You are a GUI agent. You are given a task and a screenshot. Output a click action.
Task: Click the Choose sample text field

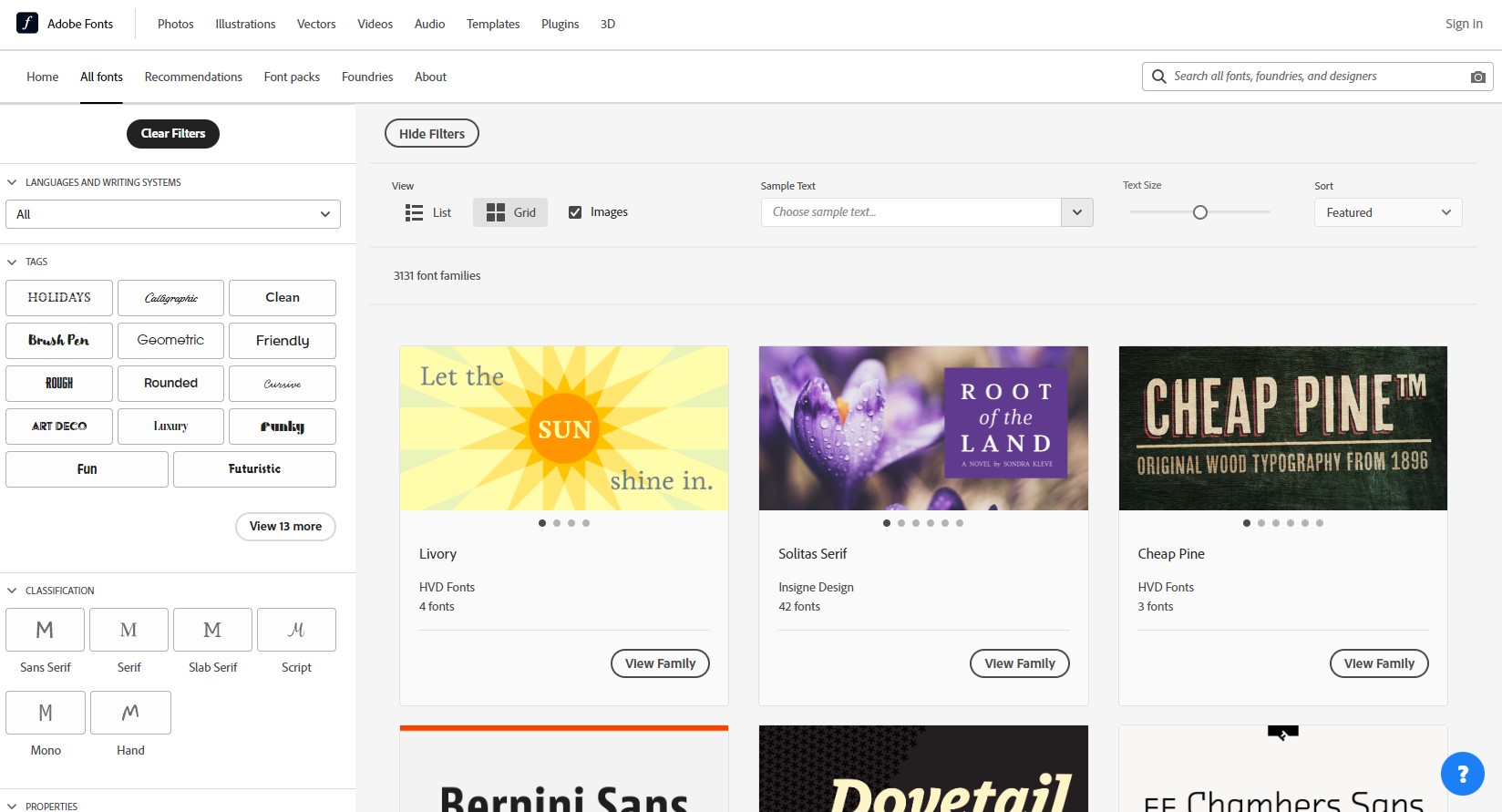[911, 212]
